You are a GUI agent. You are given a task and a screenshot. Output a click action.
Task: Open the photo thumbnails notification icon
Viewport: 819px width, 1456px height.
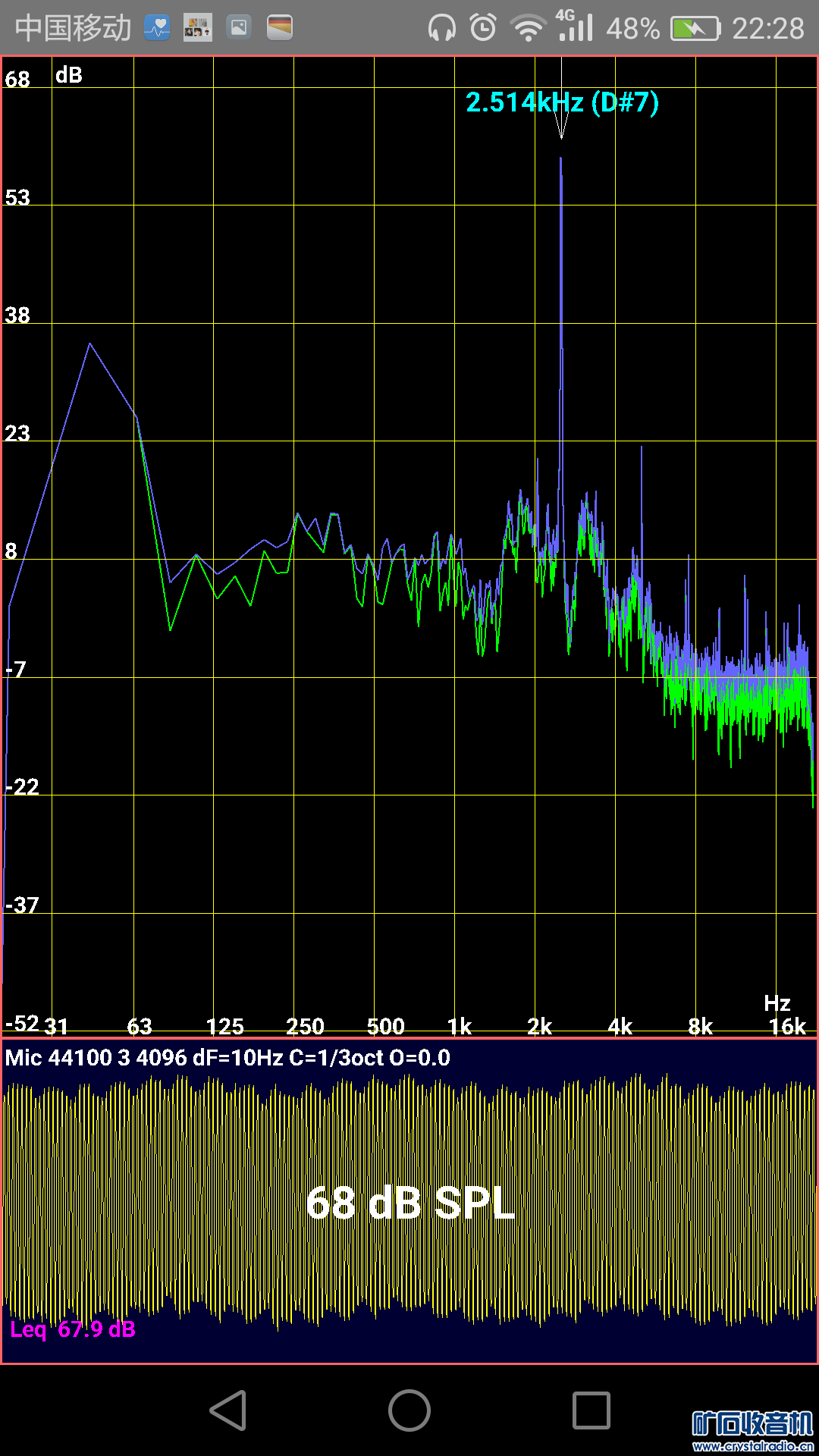tap(198, 28)
